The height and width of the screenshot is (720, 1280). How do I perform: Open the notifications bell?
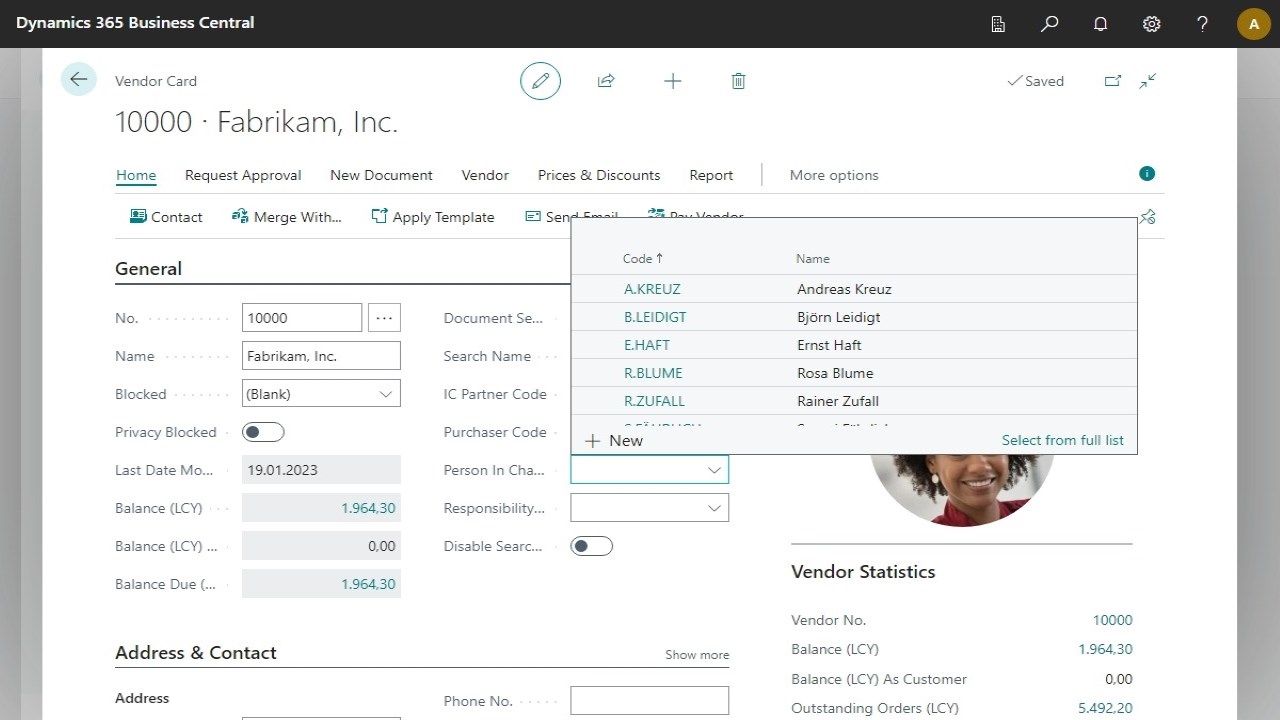tap(1100, 23)
